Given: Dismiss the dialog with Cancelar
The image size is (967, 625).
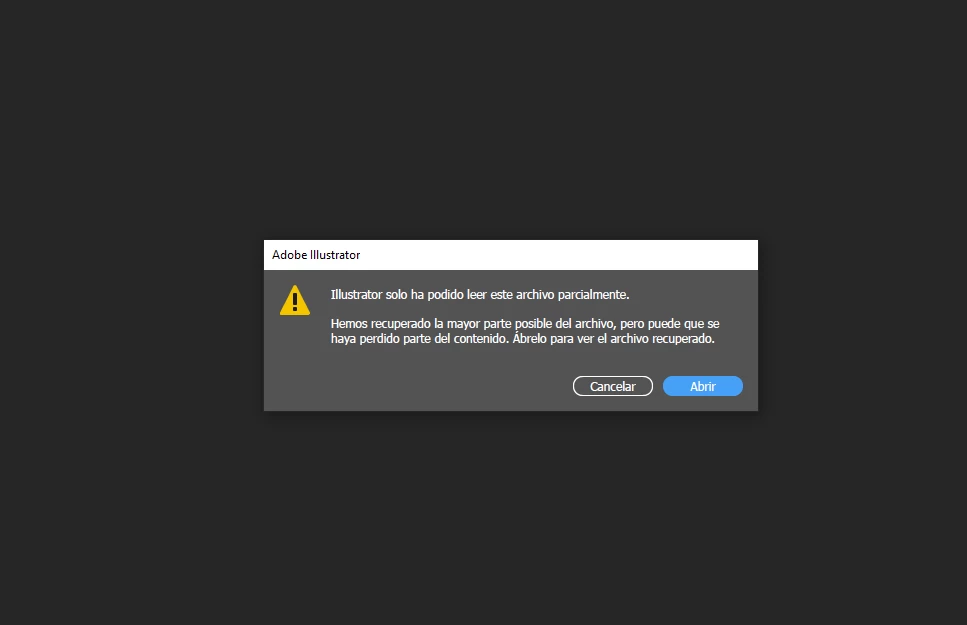Looking at the screenshot, I should click(x=612, y=386).
